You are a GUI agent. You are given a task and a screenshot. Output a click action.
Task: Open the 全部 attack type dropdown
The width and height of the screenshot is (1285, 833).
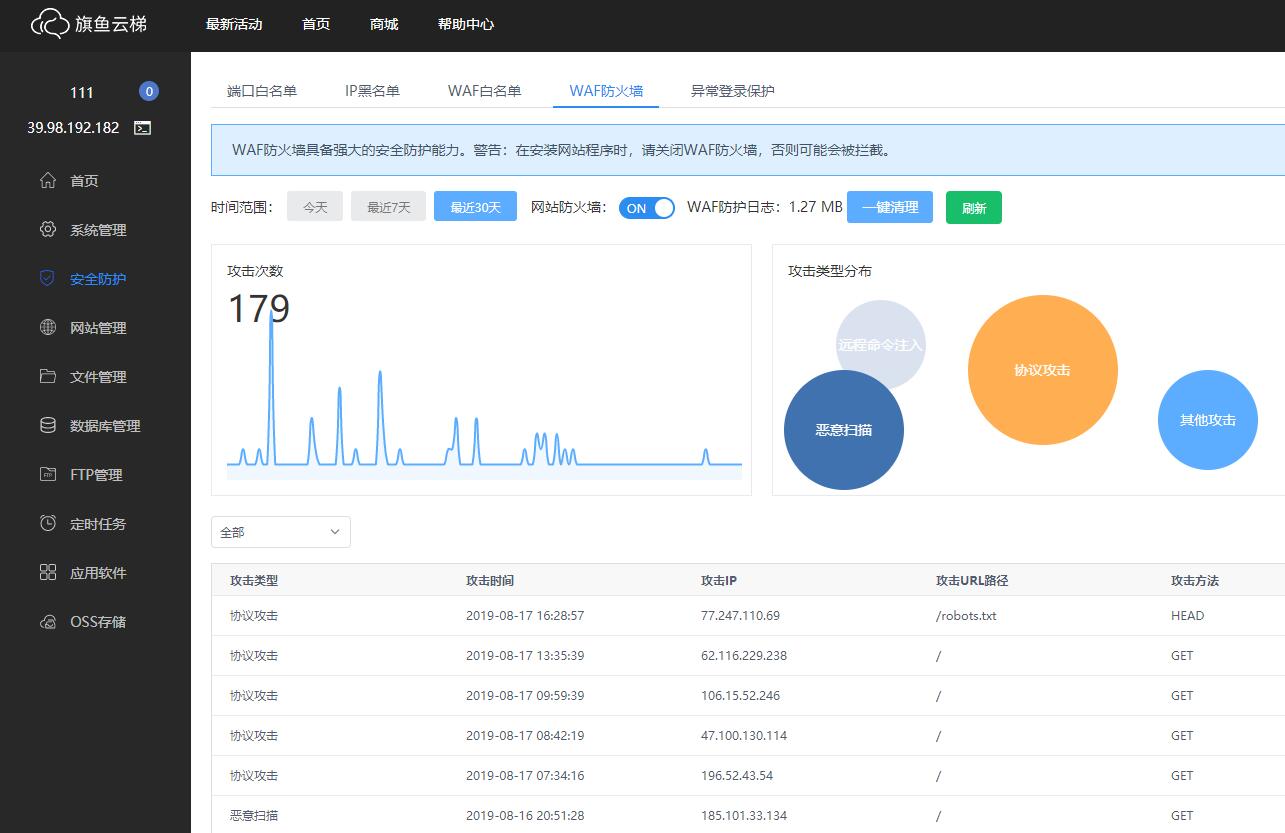280,532
